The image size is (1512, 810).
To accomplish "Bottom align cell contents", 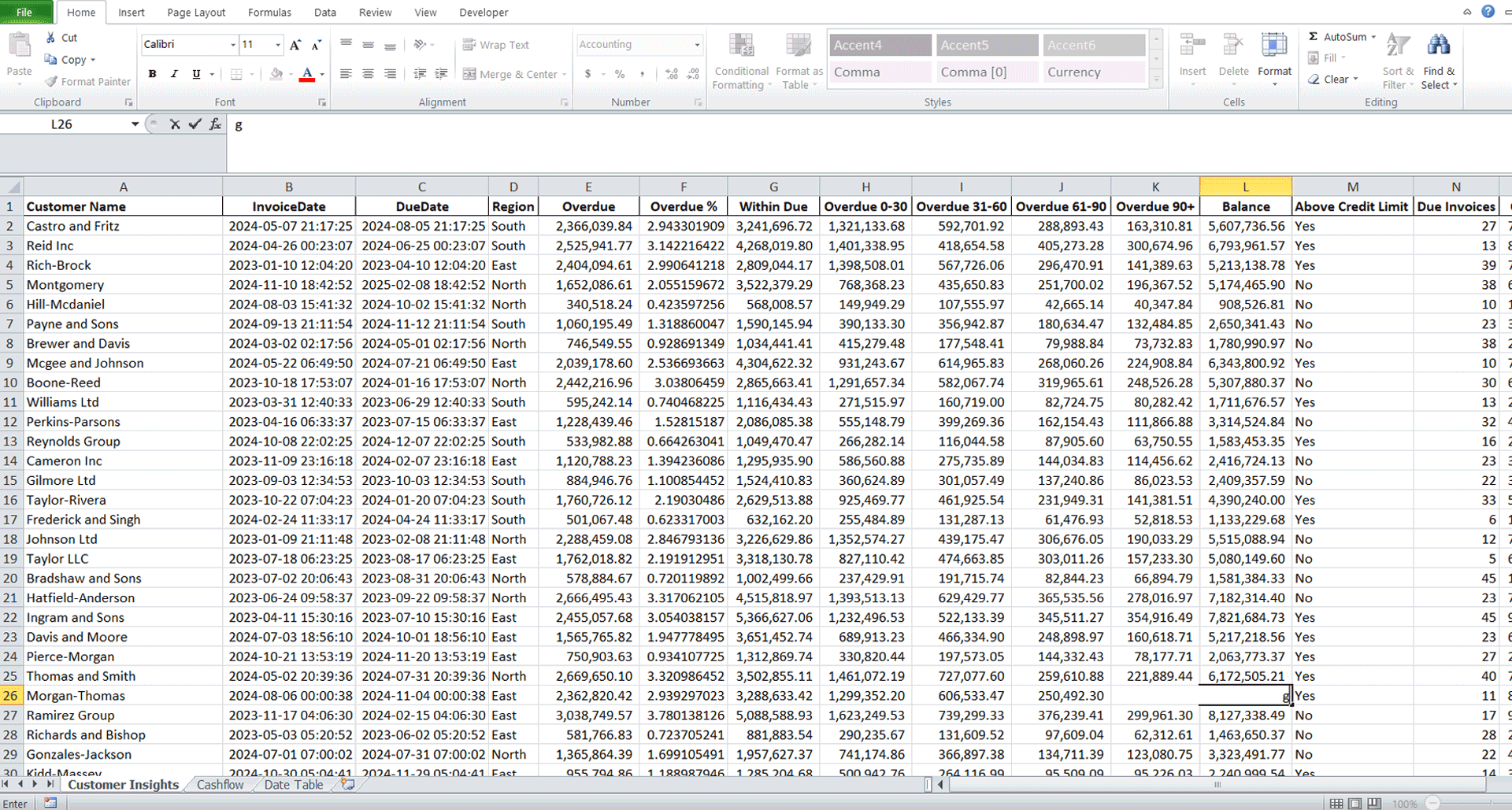I will (x=390, y=45).
